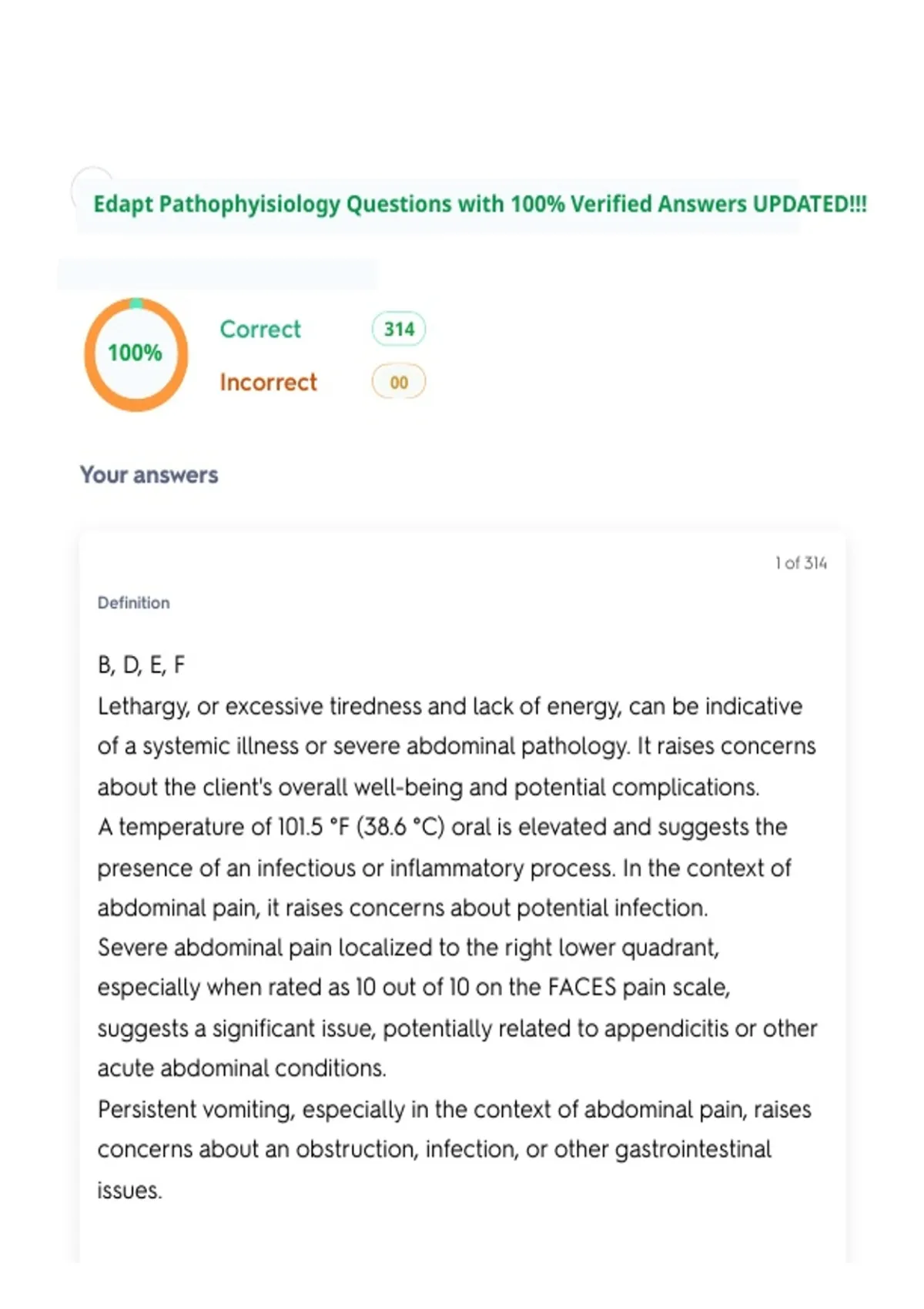
Task: Click the temperature 101.5 °F paragraph
Action: (x=444, y=867)
